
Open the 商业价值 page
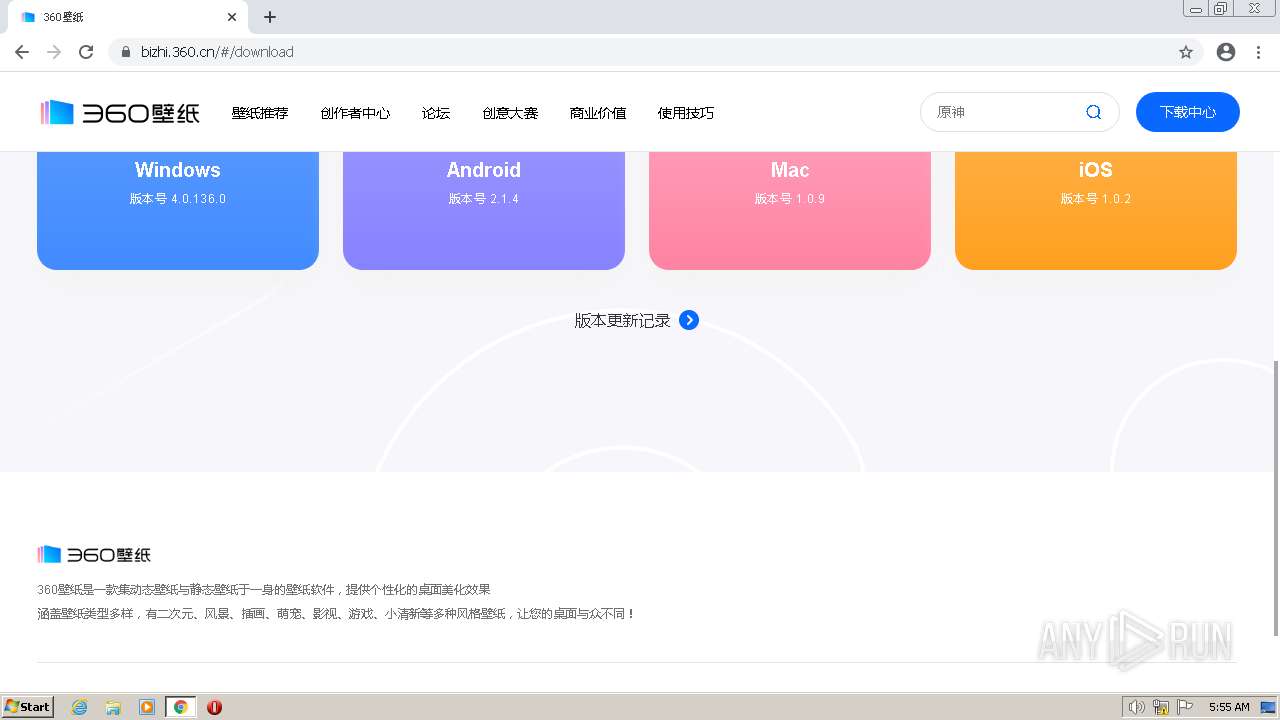point(598,113)
